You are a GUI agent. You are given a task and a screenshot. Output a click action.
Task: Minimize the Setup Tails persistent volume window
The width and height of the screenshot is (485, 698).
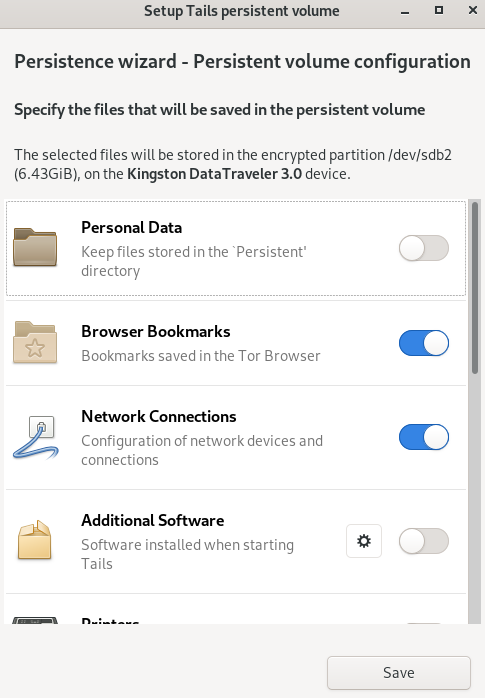click(x=405, y=11)
